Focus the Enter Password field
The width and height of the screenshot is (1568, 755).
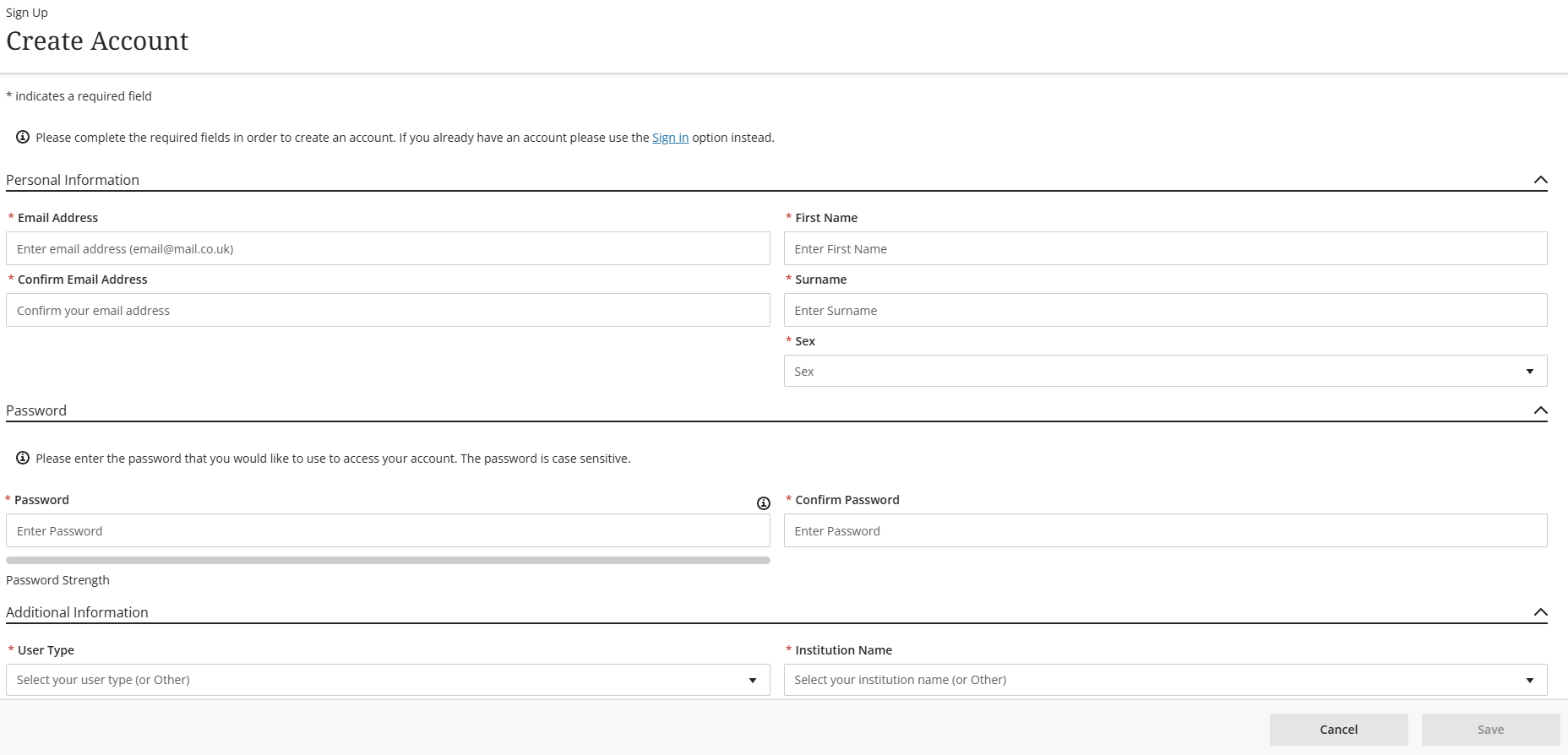coord(388,530)
